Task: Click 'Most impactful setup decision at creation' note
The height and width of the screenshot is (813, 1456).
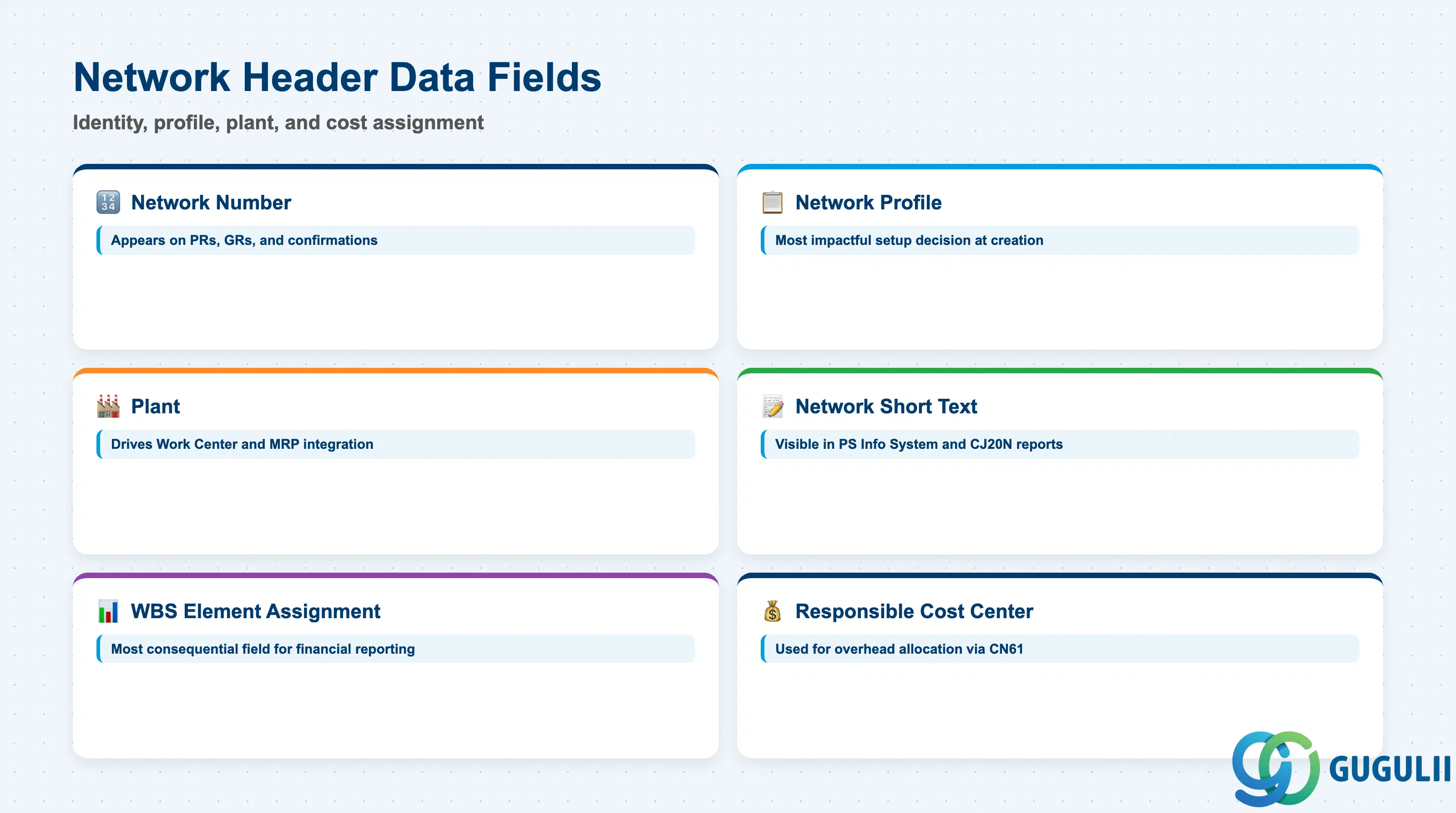Action: coord(1060,240)
